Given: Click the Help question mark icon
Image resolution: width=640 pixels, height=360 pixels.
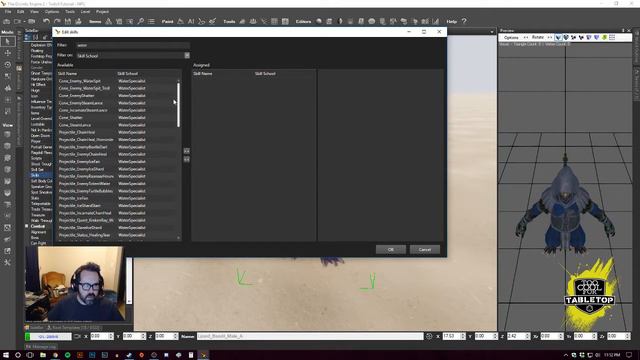Looking at the screenshot, I should tap(464, 21).
